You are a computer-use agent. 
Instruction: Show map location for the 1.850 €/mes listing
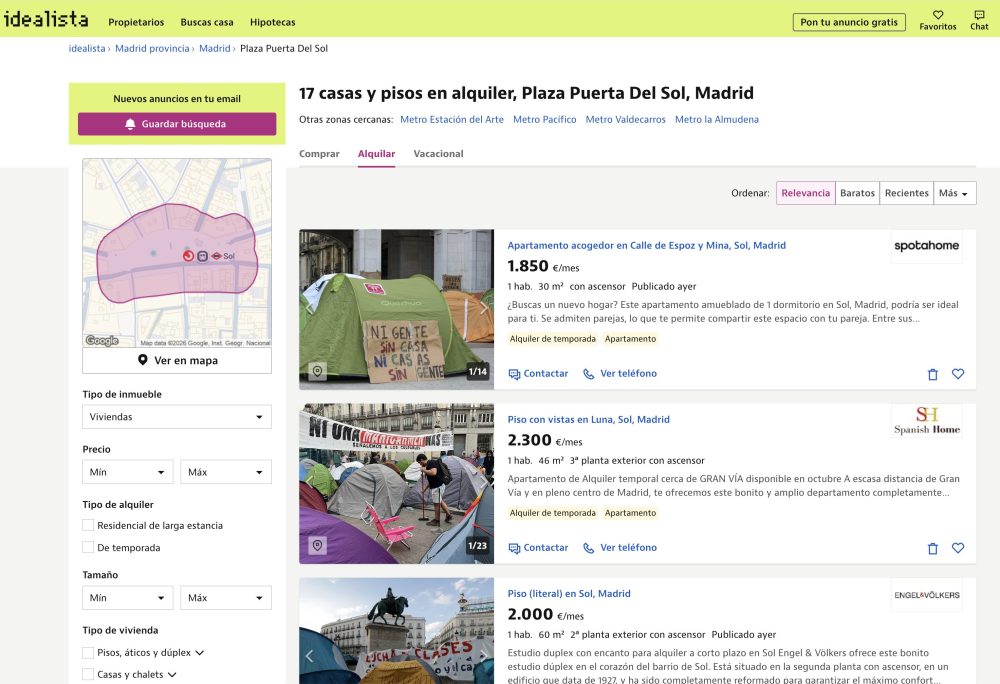pyautogui.click(x=317, y=371)
